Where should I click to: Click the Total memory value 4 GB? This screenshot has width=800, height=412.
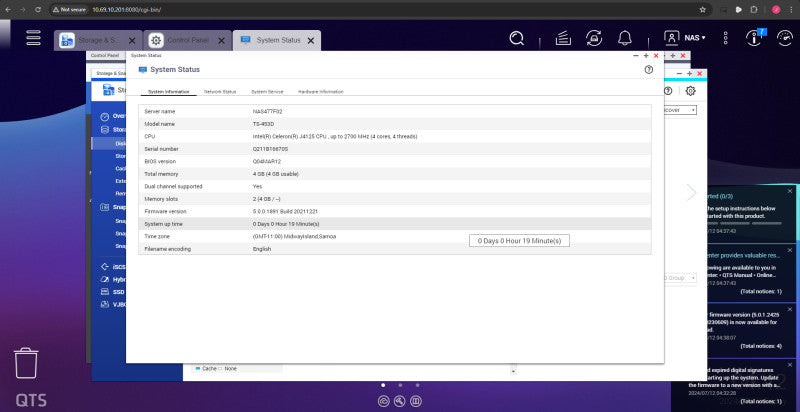click(276, 174)
